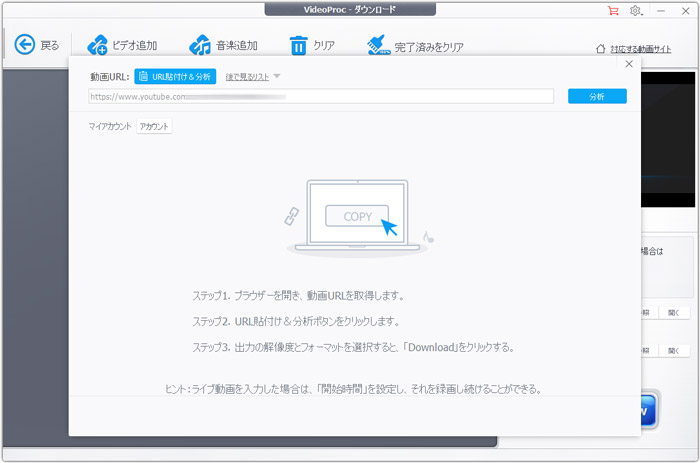
Task: Click the 動画URL input field
Action: [320, 97]
